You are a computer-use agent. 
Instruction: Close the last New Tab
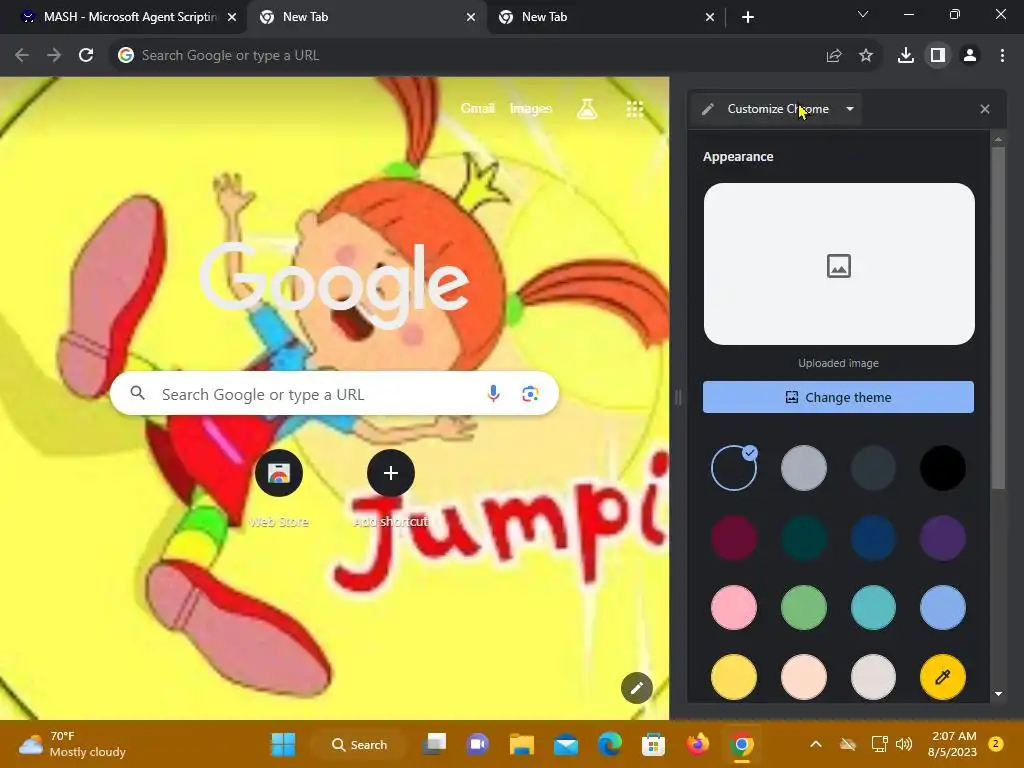(x=710, y=18)
